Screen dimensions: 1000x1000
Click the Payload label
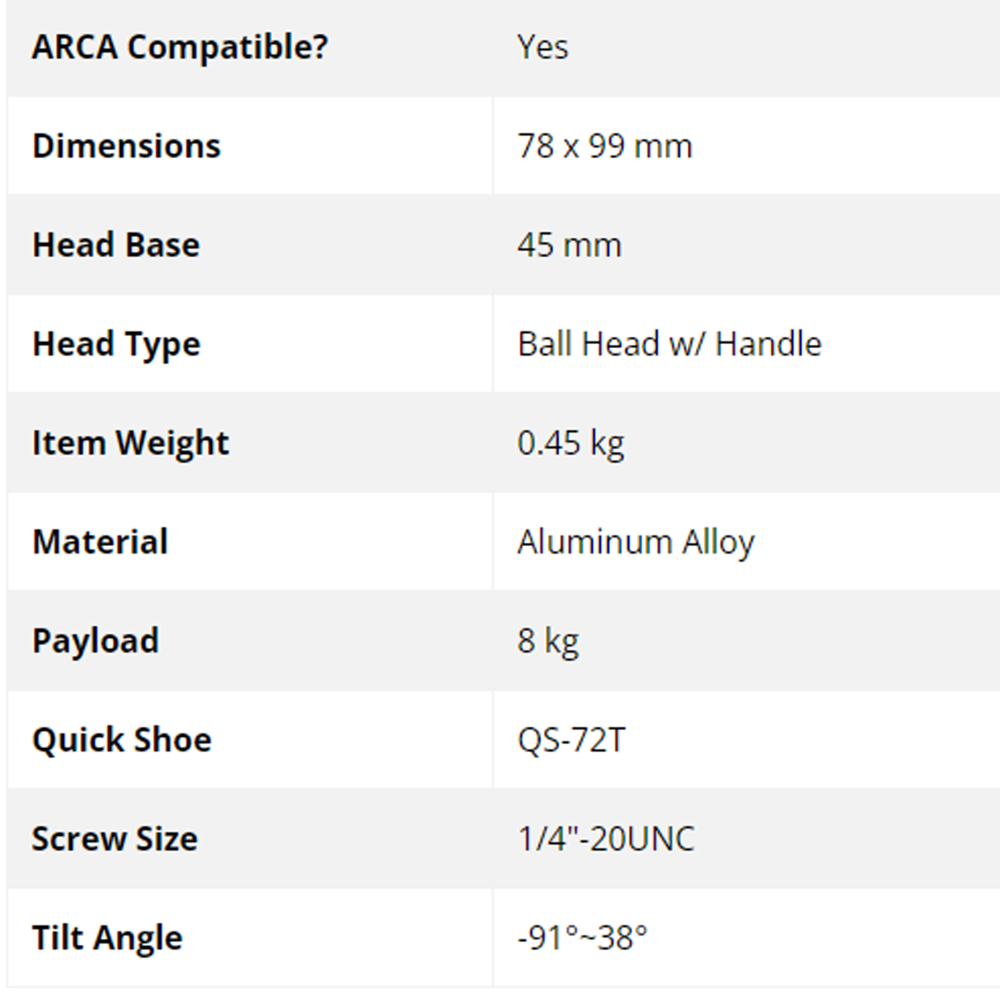[x=95, y=641]
